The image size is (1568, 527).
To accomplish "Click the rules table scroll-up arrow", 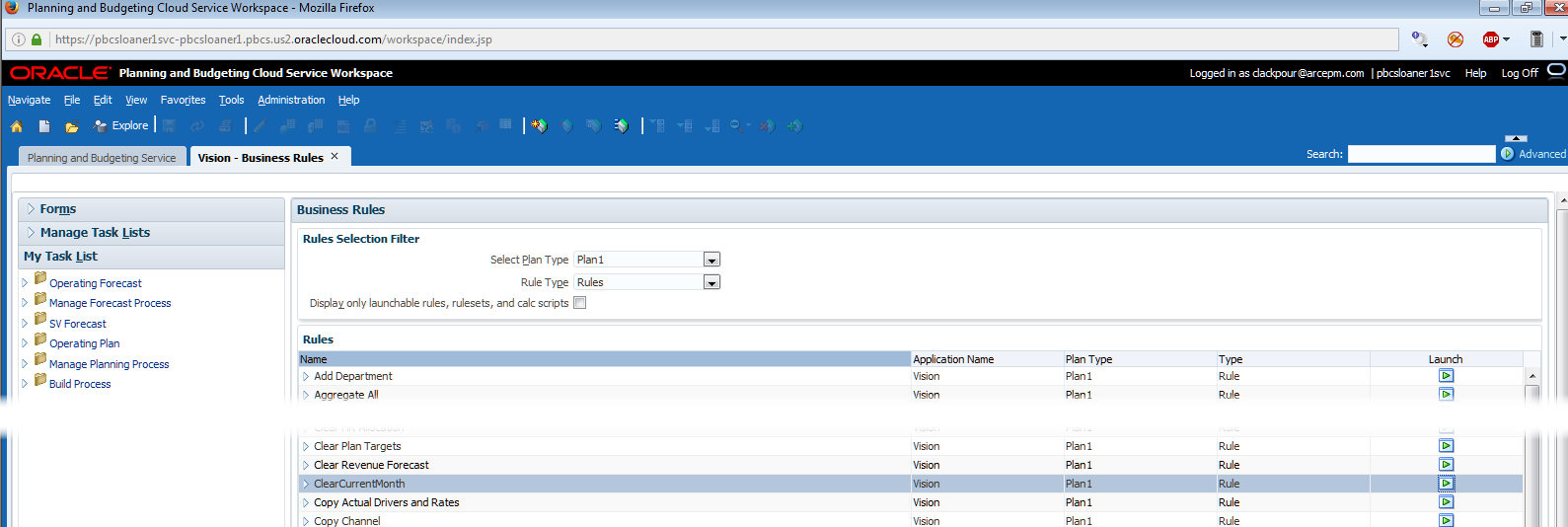I will [1532, 376].
